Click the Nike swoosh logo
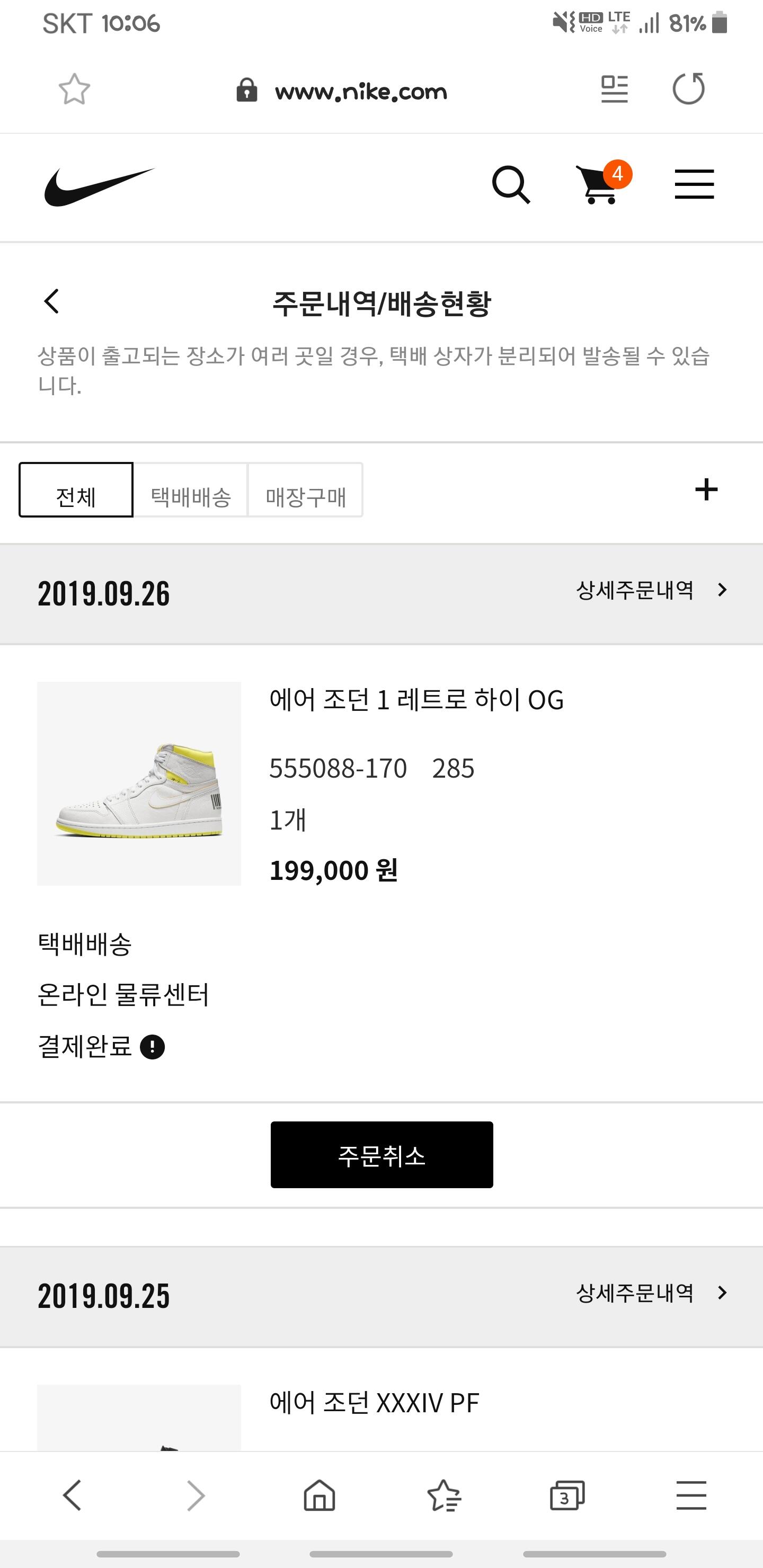The width and height of the screenshot is (763, 1568). click(99, 186)
